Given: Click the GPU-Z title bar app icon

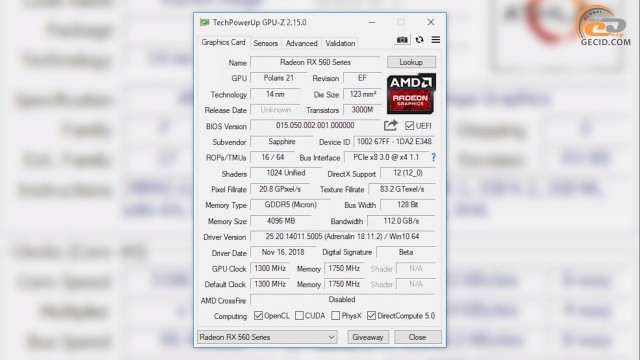Looking at the screenshot, I should 204,22.
